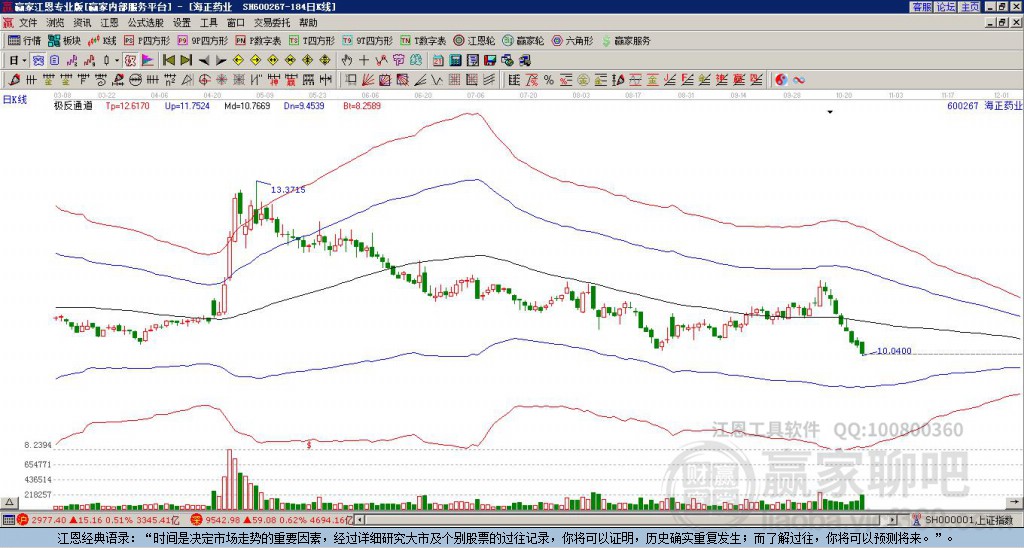The height and width of the screenshot is (548, 1024).
Task: Expand the candlestick style dropdown arrow
Action: [x=117, y=61]
